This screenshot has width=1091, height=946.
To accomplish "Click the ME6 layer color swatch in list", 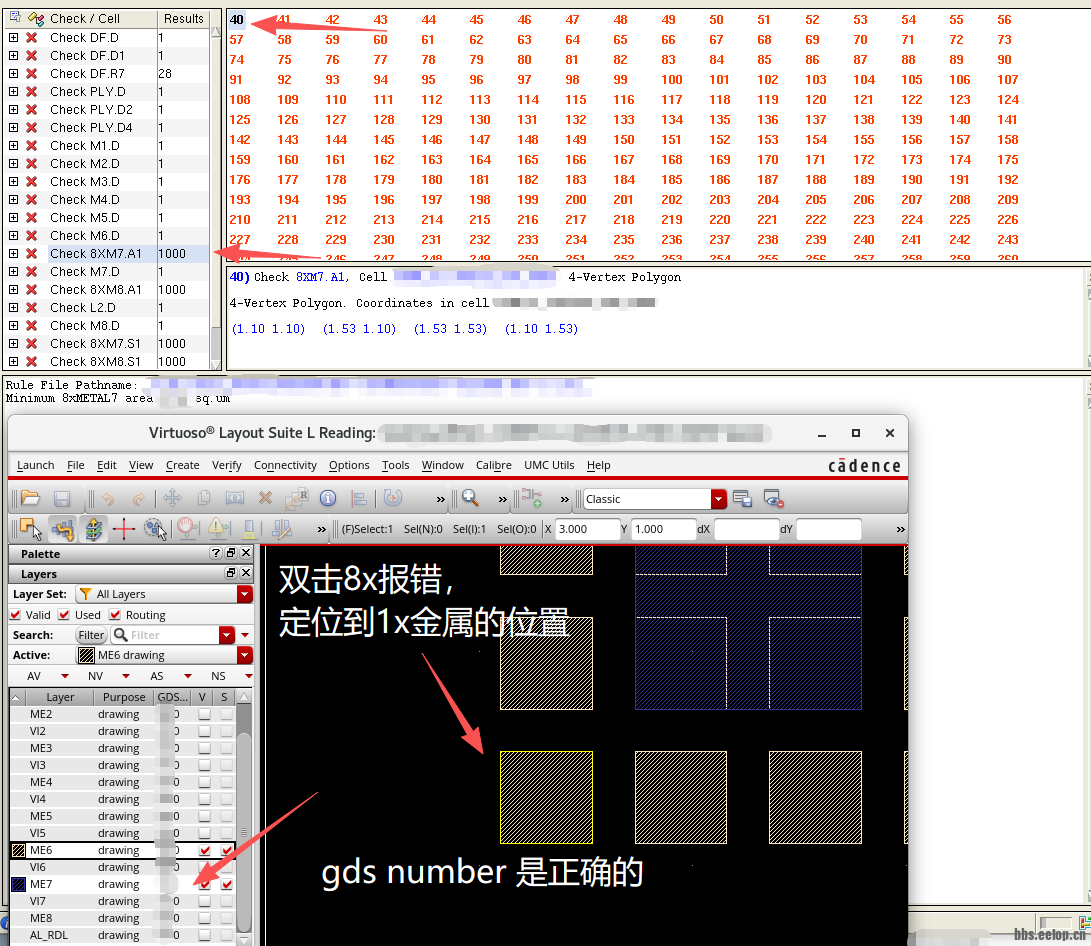I will click(19, 850).
